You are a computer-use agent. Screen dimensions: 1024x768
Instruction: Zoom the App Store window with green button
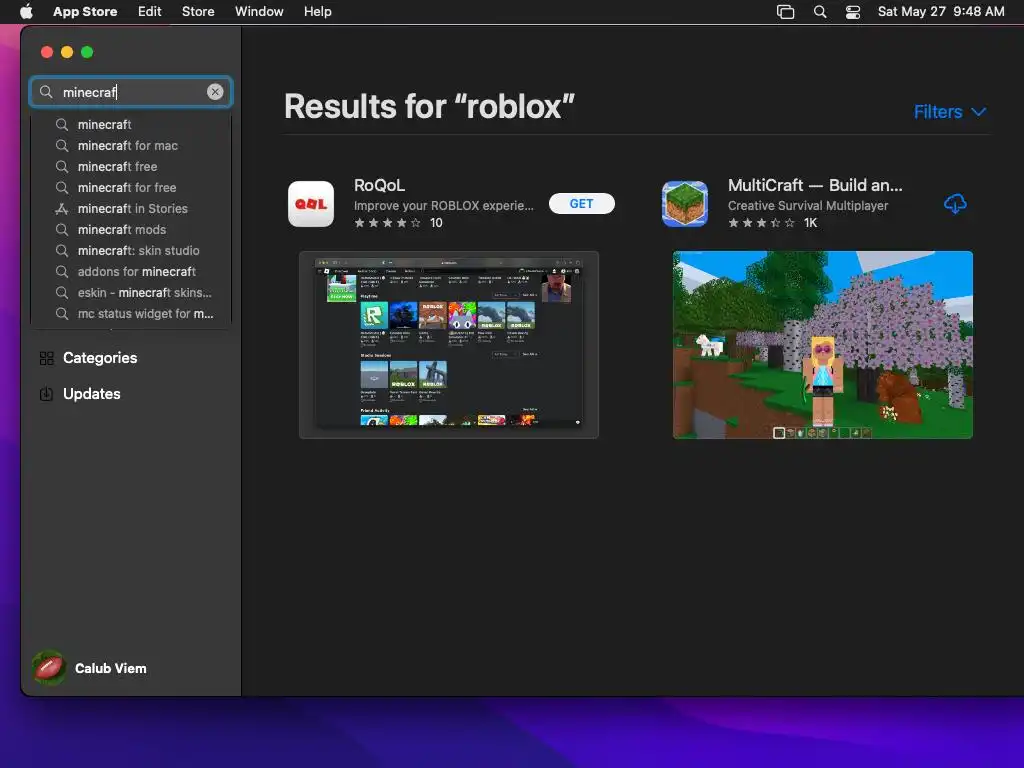coord(87,52)
